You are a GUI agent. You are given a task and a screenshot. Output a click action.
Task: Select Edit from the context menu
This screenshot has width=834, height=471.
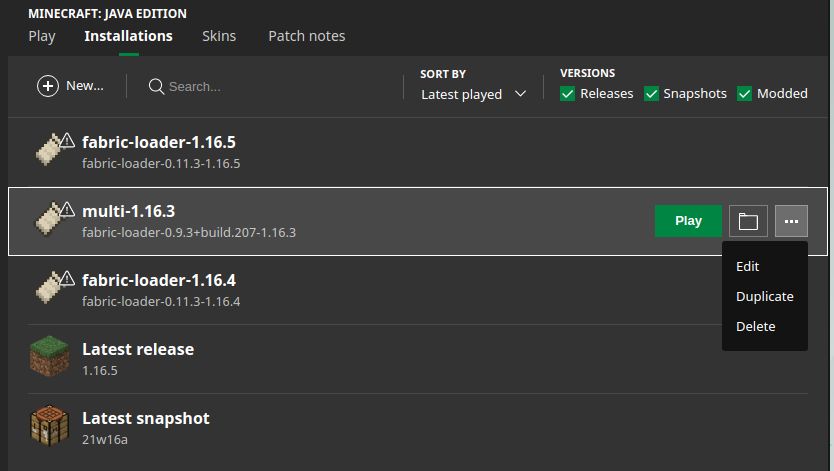tap(747, 266)
